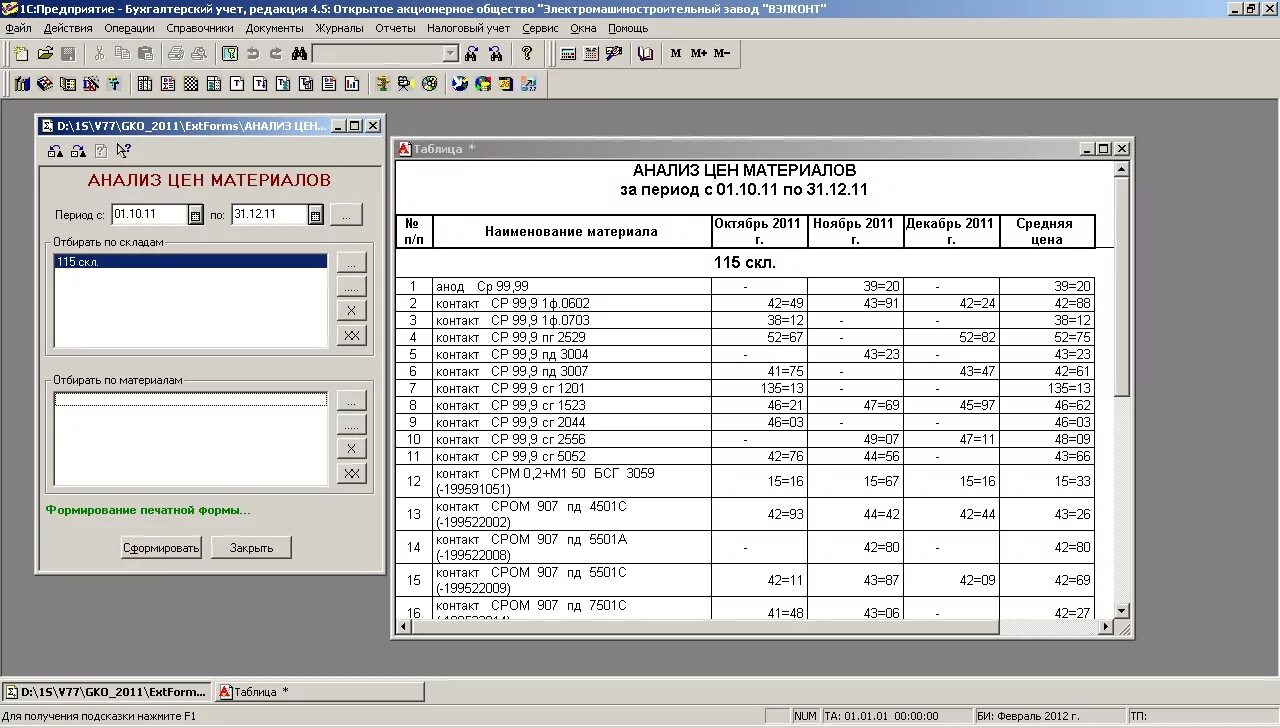
Task: Click the 'анод Ср 99,99' table row name
Action: coord(573,286)
